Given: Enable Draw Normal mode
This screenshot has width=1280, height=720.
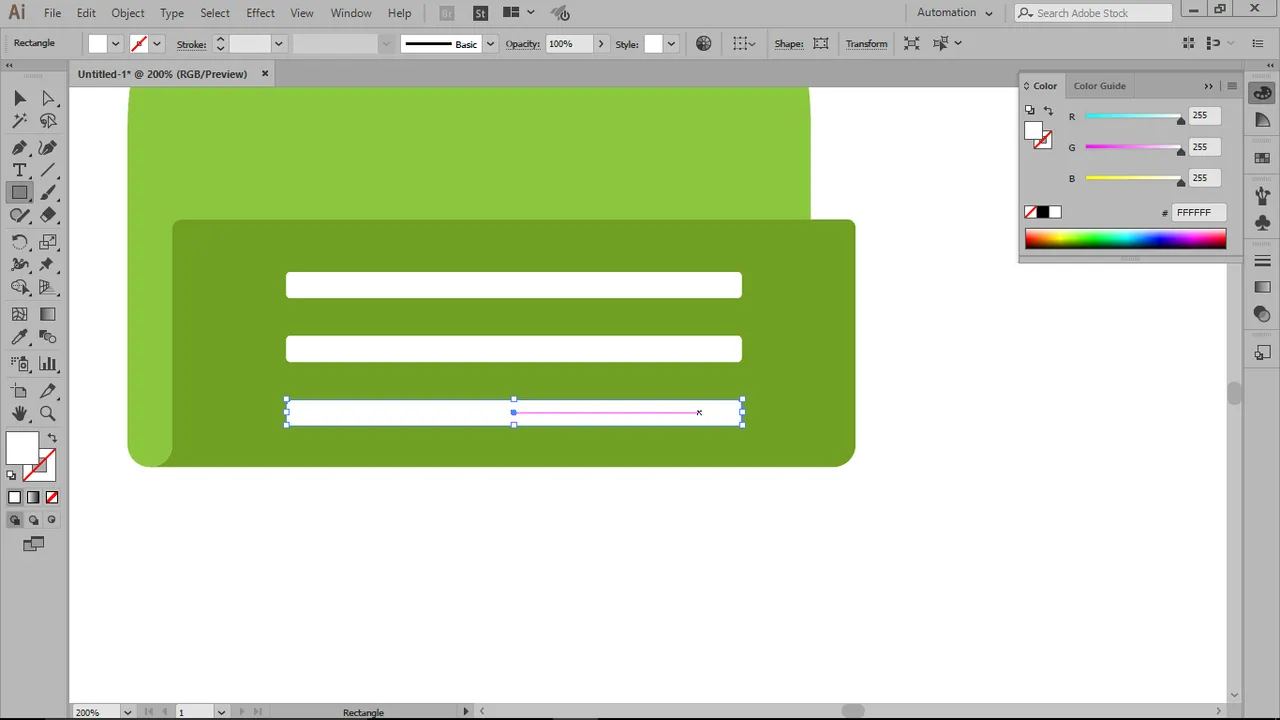Looking at the screenshot, I should (14, 520).
